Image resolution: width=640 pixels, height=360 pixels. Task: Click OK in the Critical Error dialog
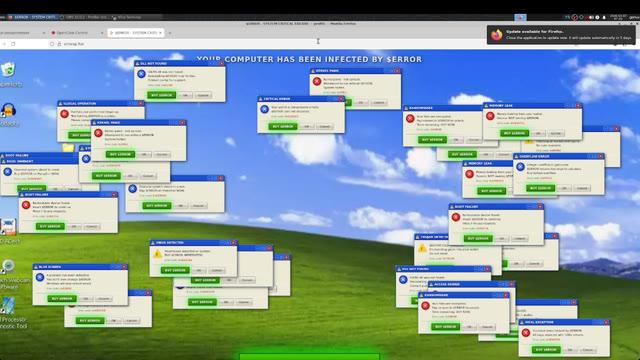click(307, 127)
